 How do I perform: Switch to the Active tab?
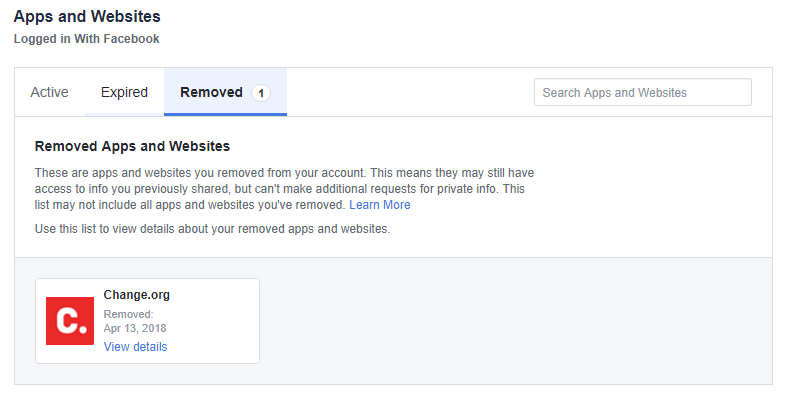[x=50, y=92]
